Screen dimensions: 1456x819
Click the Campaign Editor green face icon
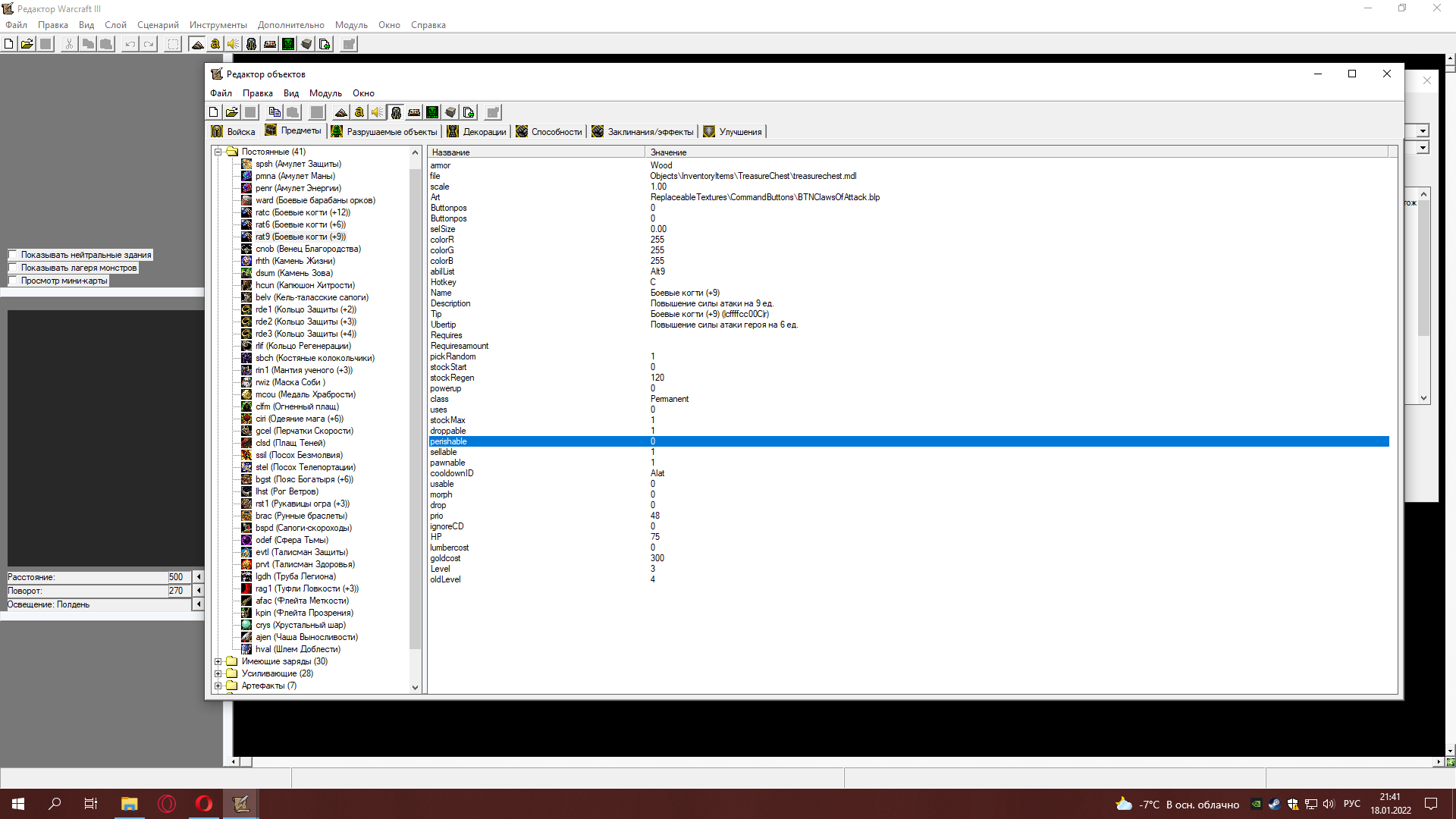pyautogui.click(x=432, y=112)
